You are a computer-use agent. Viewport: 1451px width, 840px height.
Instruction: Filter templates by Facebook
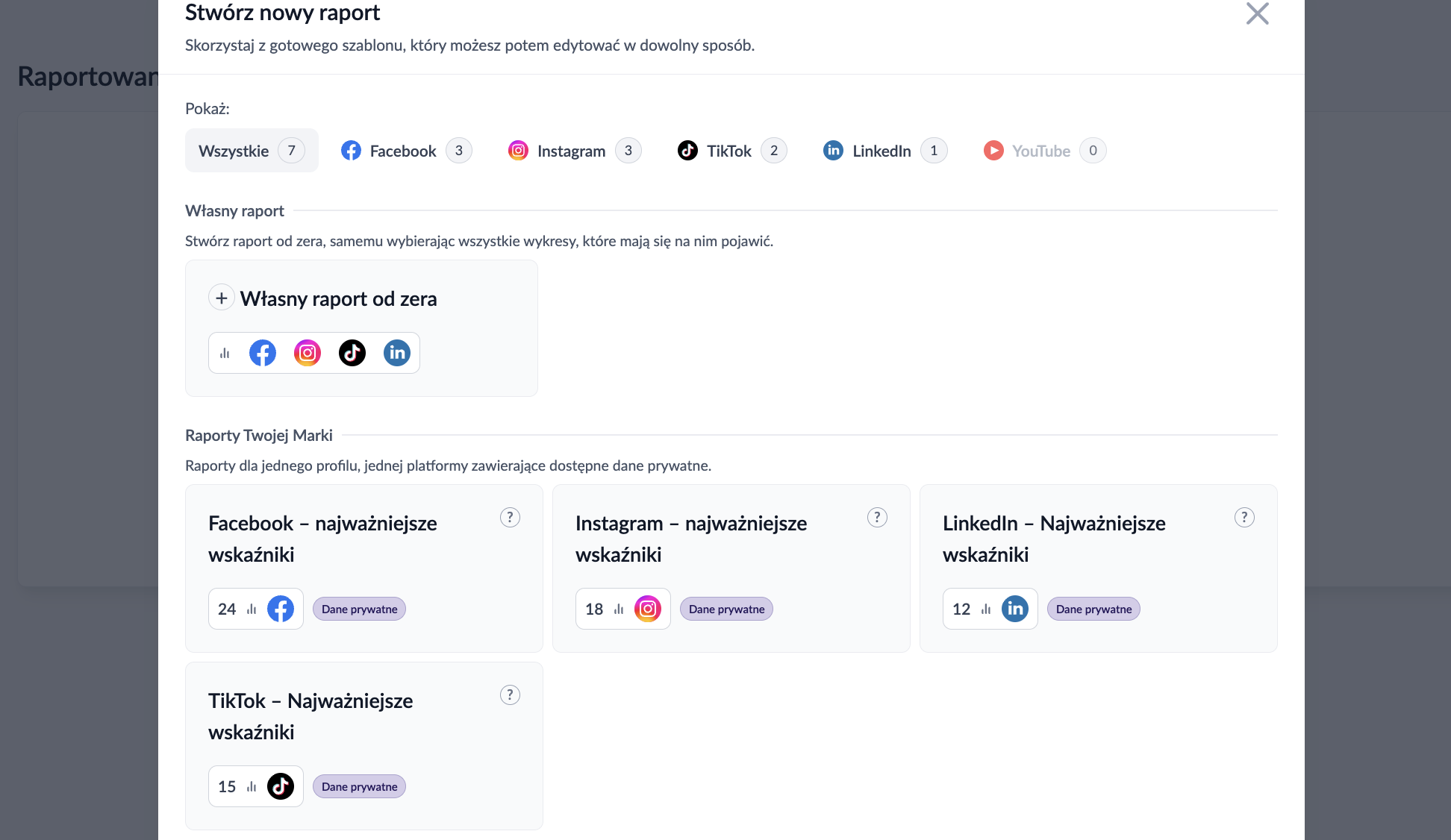point(406,151)
